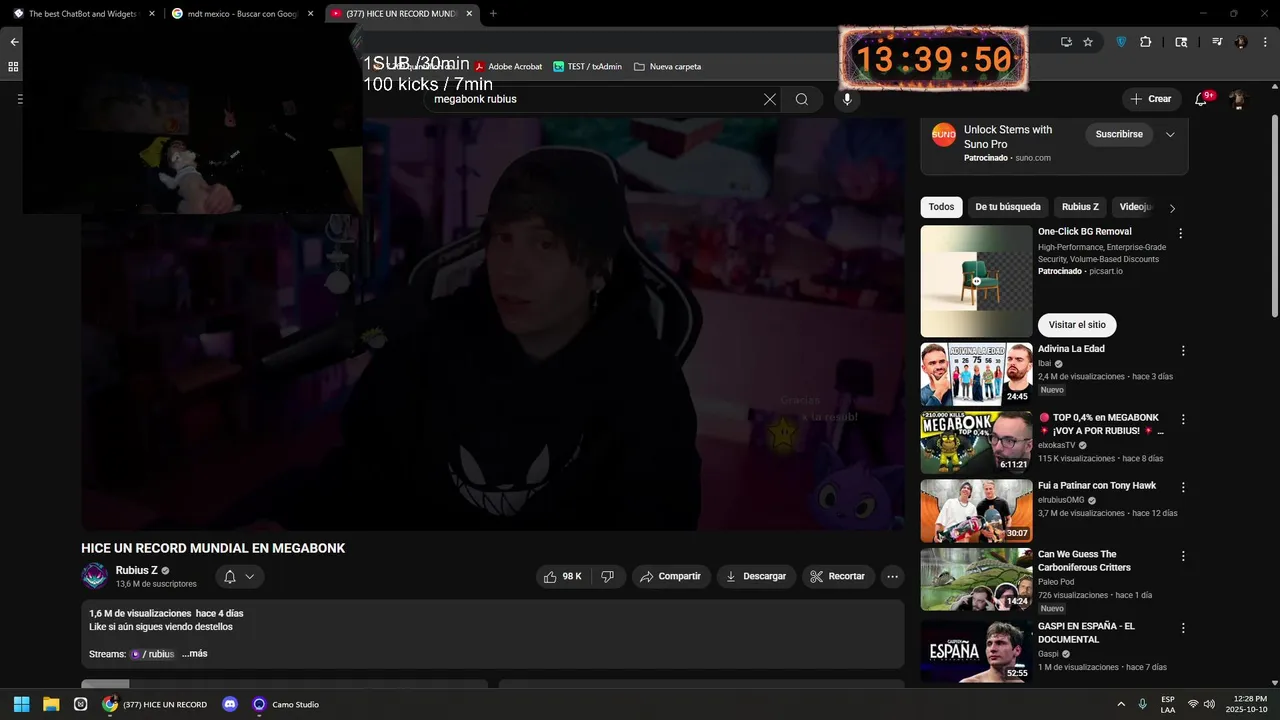Open Chrome profile avatar in the toolbar
This screenshot has width=1280, height=720.
pyautogui.click(x=1241, y=42)
